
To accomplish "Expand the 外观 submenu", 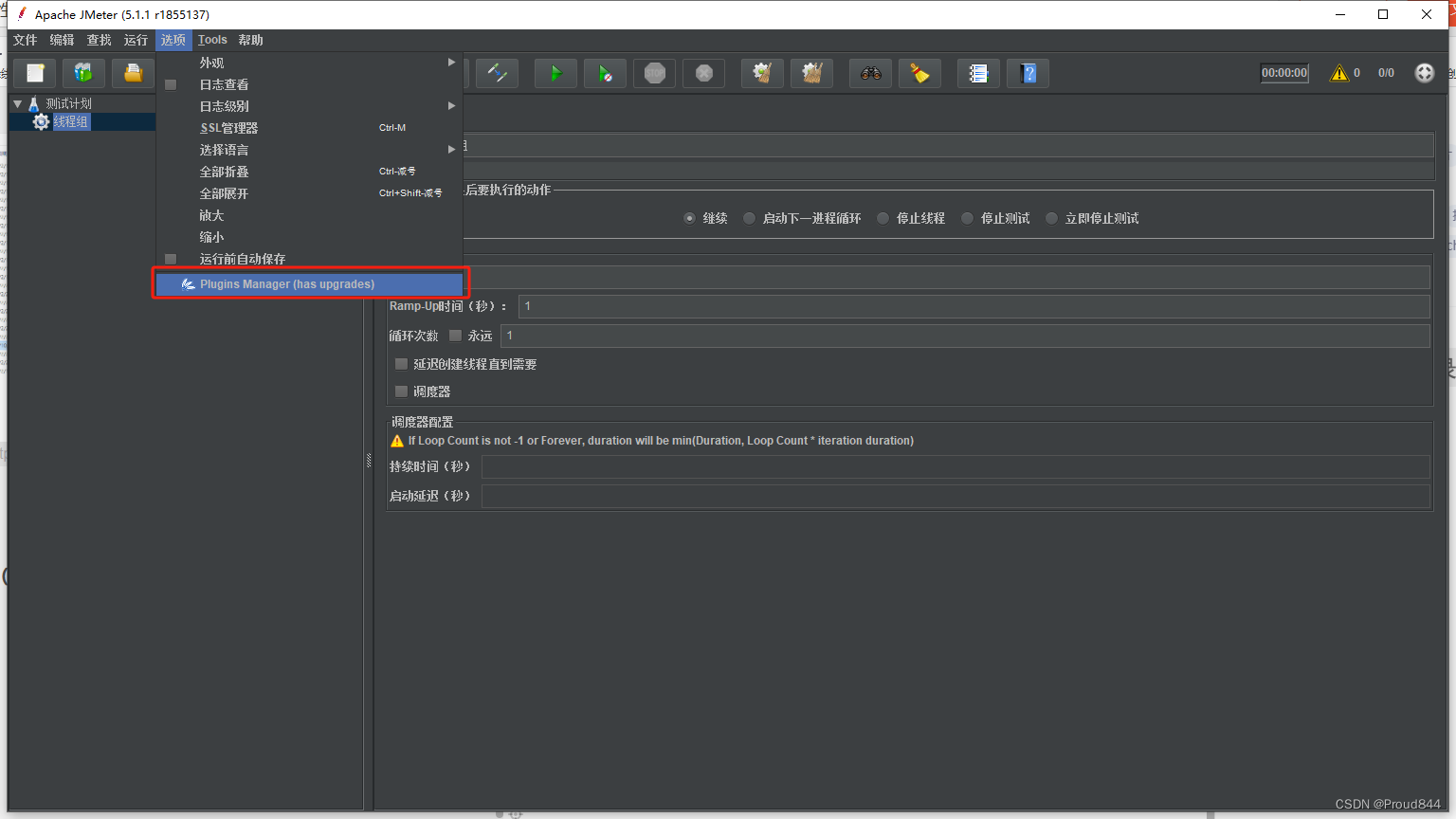I will tap(309, 63).
